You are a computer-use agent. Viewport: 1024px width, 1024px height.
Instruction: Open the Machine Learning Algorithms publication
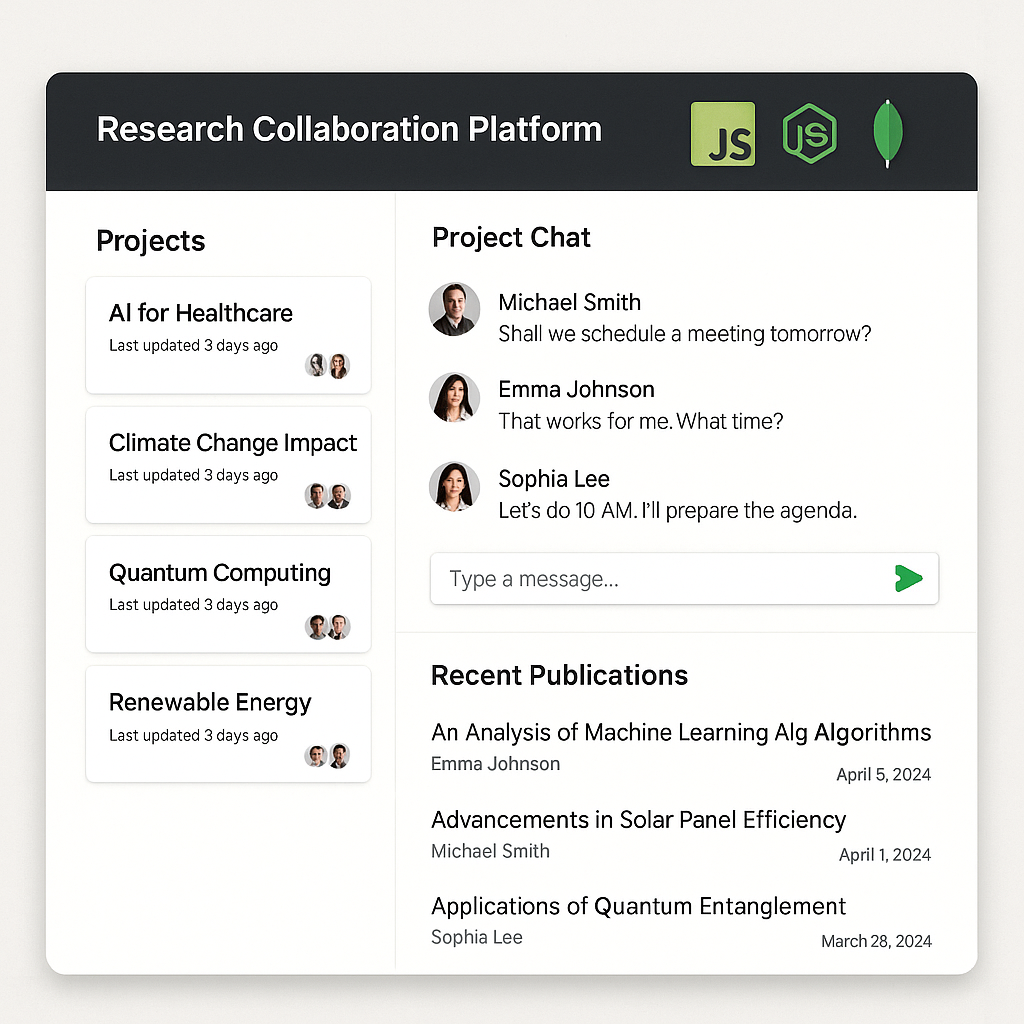click(680, 732)
